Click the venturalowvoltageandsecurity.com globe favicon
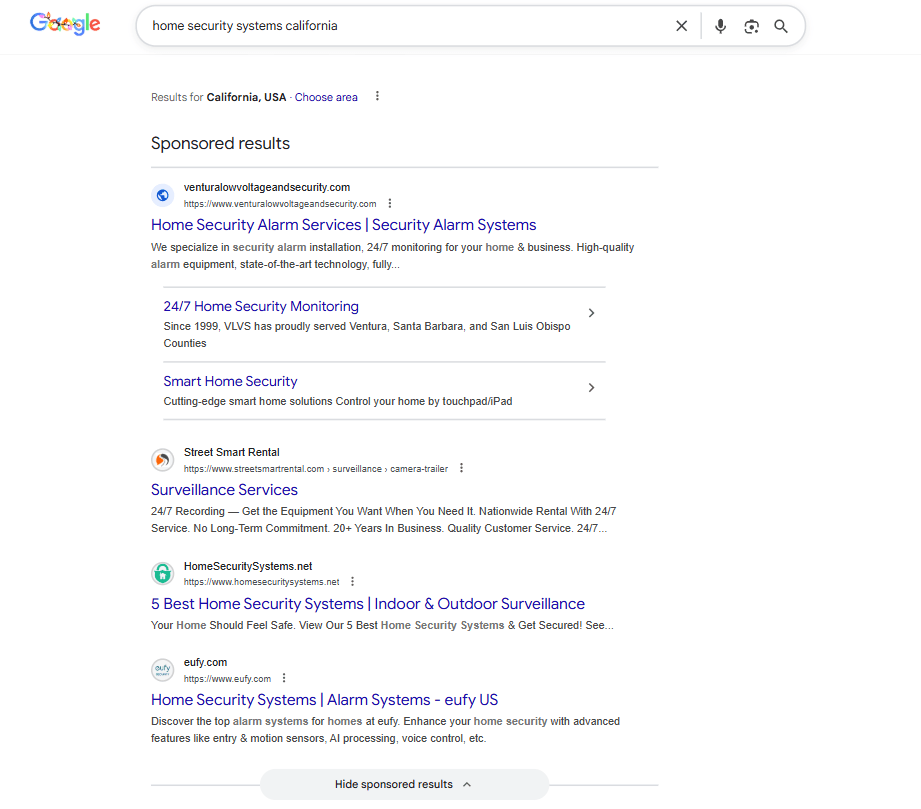The height and width of the screenshot is (809, 921). [162, 195]
